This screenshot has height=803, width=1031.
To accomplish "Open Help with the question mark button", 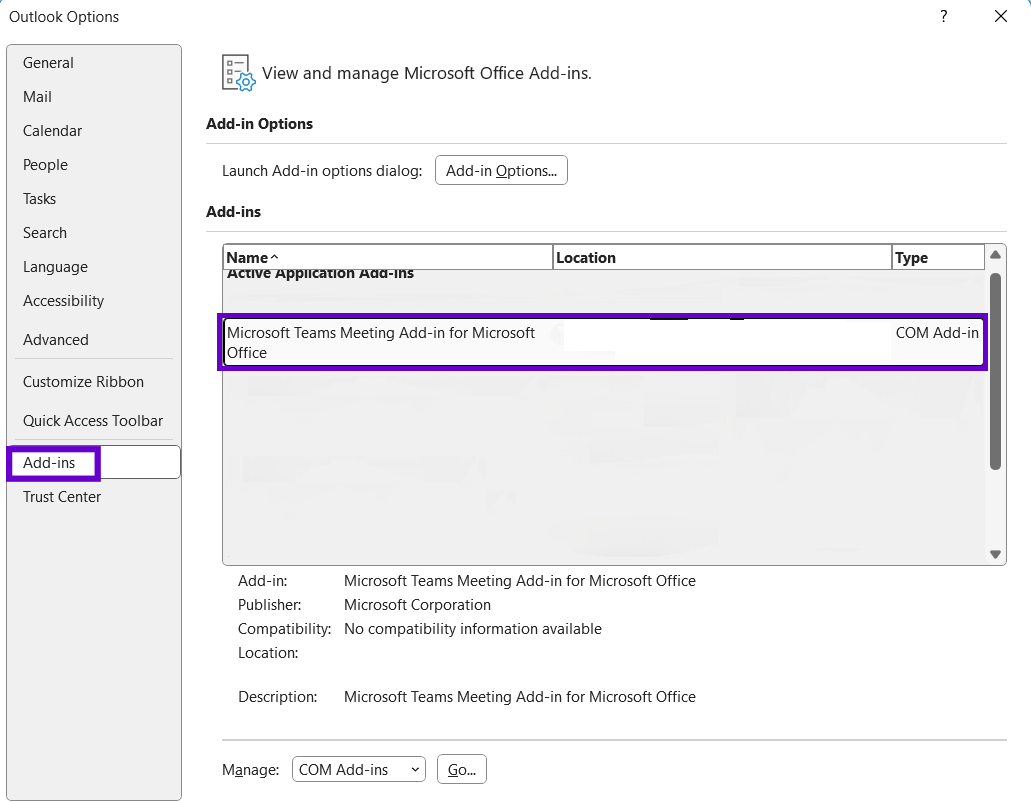I will pyautogui.click(x=944, y=16).
